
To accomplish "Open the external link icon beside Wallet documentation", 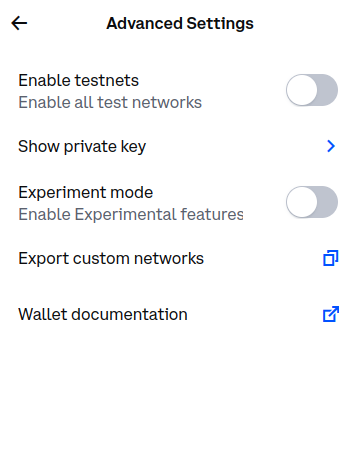I will [331, 314].
